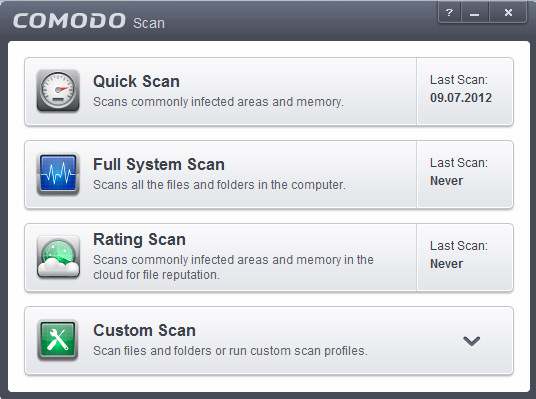Screen dimensions: 536x399
Task: Click 'Scans commonly infected areas and memory.' description
Action: (x=218, y=102)
